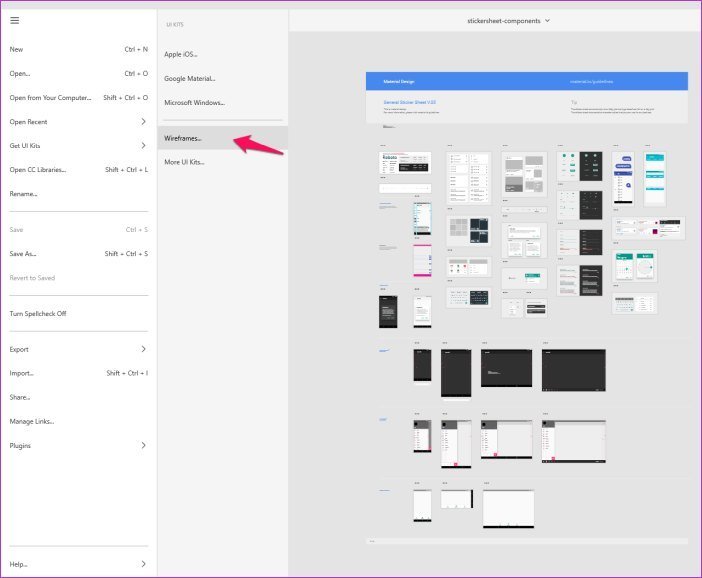Click the Material Design blue header banner
Image resolution: width=702 pixels, height=578 pixels.
tap(526, 81)
